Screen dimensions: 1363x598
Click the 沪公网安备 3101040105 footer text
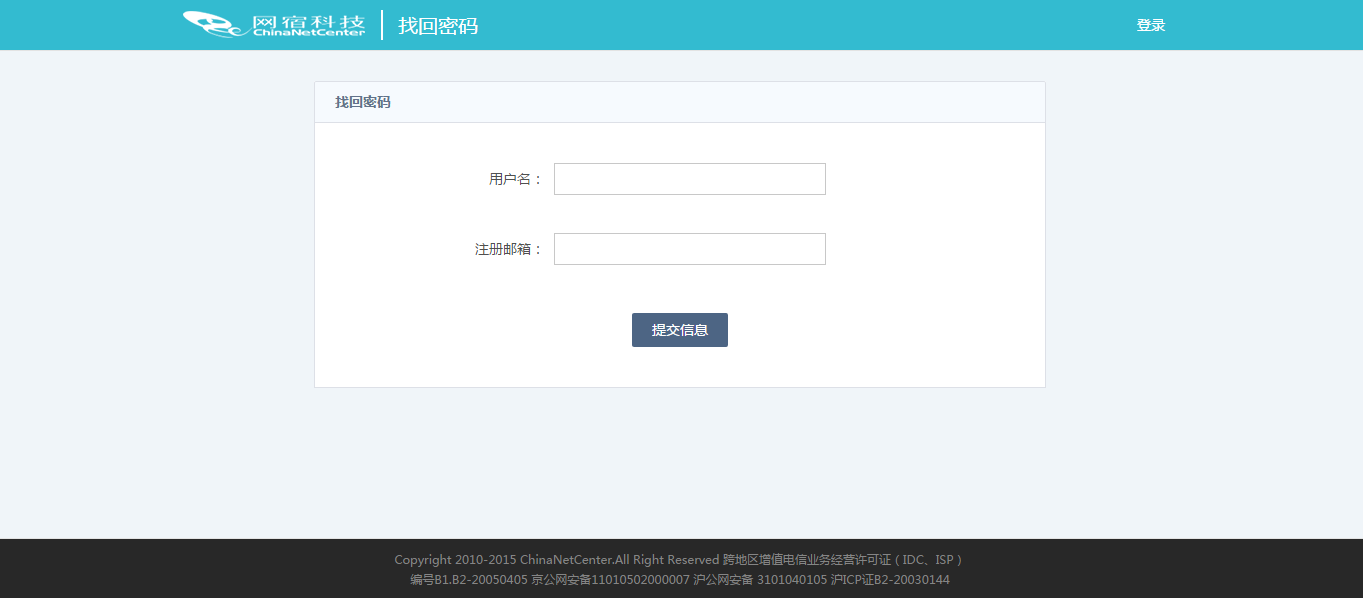click(758, 579)
